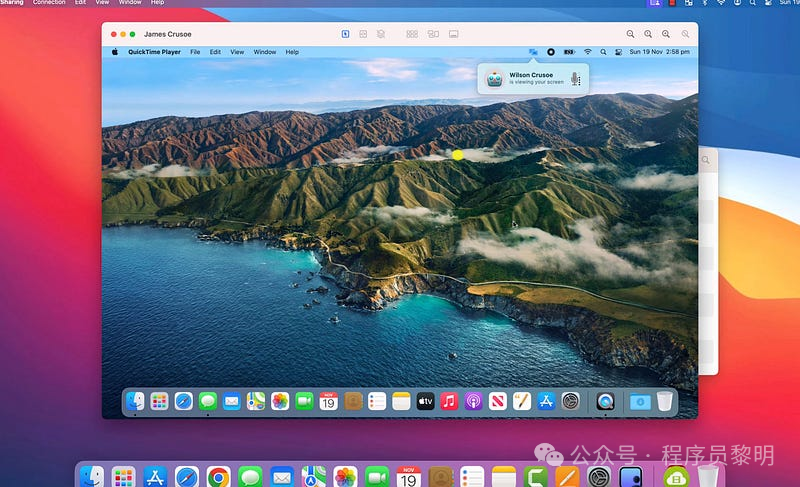The width and height of the screenshot is (800, 487).
Task: Click the dimmed rightmost magnifier button in toolbar
Action: click(685, 34)
